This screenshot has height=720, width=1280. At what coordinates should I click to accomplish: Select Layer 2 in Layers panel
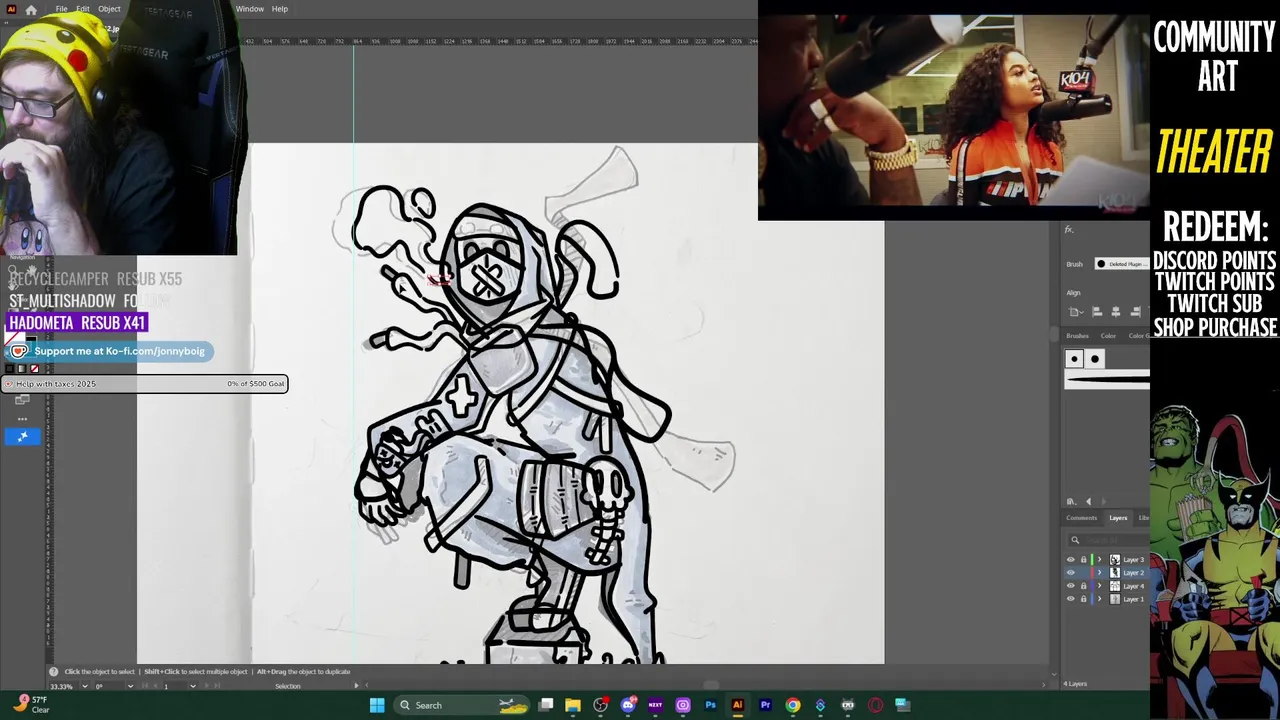1133,573
